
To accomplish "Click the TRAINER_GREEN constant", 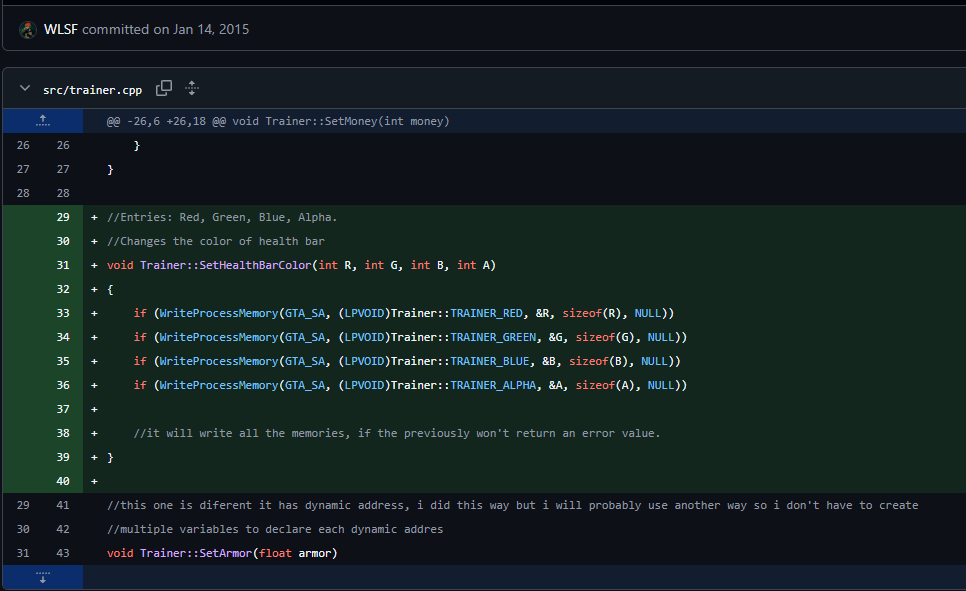I will tap(493, 337).
